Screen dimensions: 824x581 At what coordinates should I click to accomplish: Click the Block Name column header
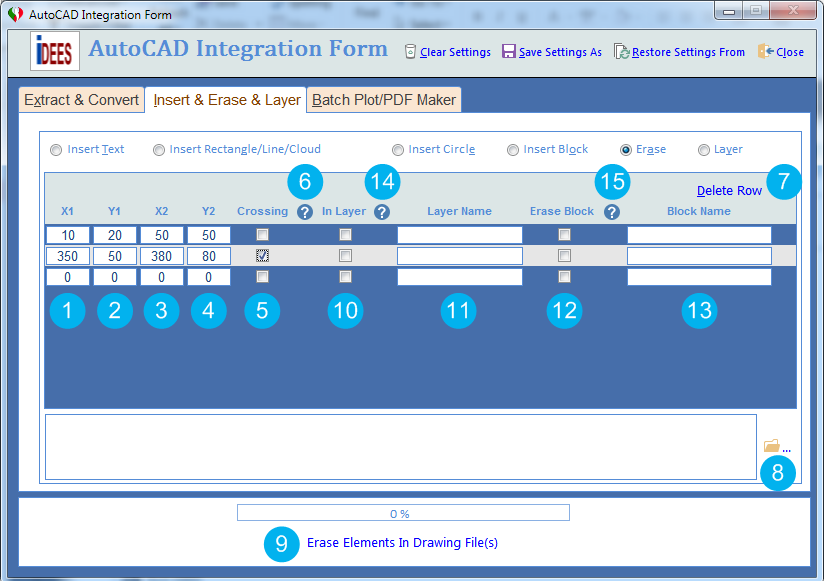(x=698, y=211)
